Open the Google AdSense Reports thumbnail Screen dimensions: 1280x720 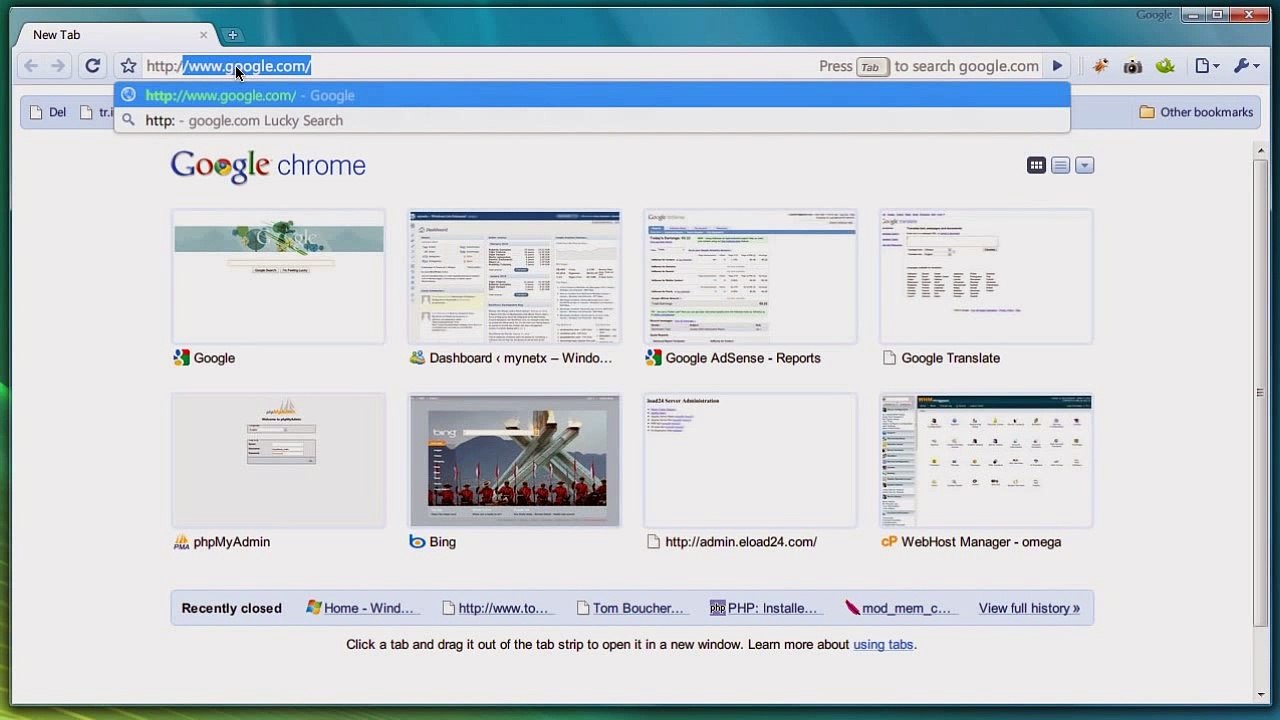click(750, 276)
